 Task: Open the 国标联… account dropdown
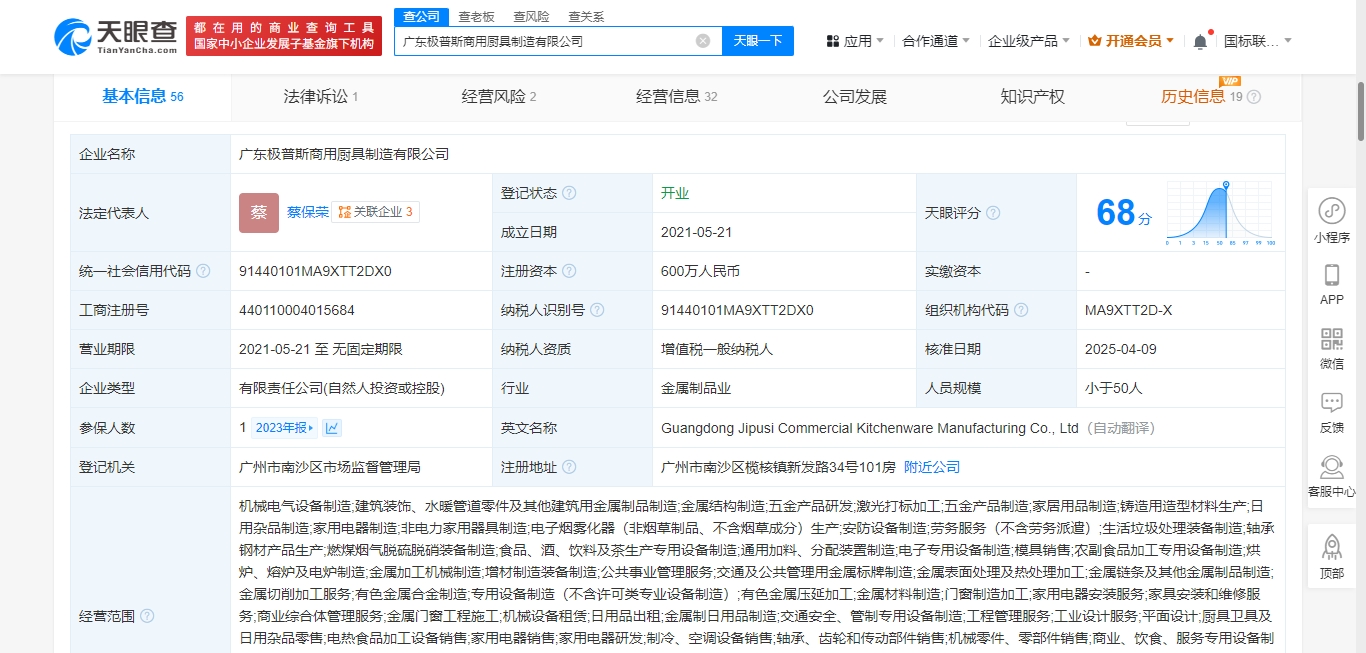[x=1288, y=41]
